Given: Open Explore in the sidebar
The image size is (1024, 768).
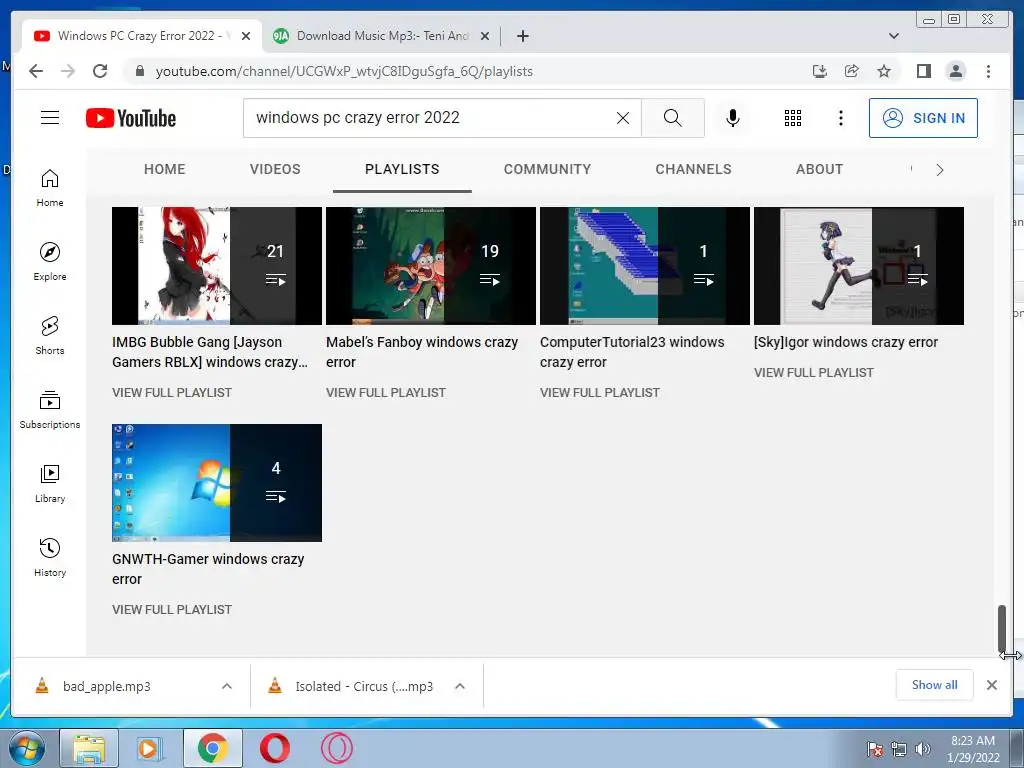Looking at the screenshot, I should pos(50,261).
